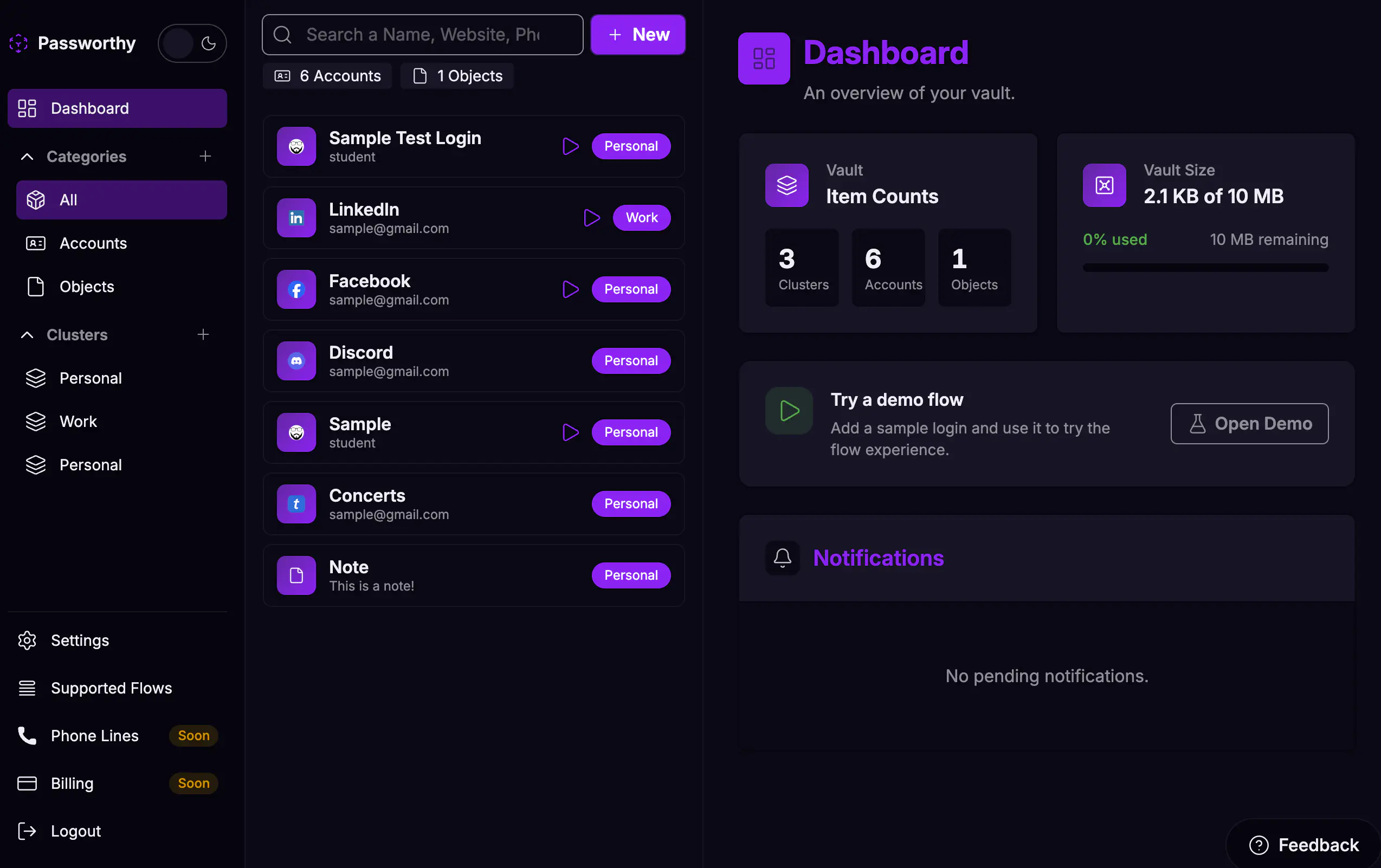Click the '10 MB remaining' label
The height and width of the screenshot is (868, 1381).
coord(1269,239)
